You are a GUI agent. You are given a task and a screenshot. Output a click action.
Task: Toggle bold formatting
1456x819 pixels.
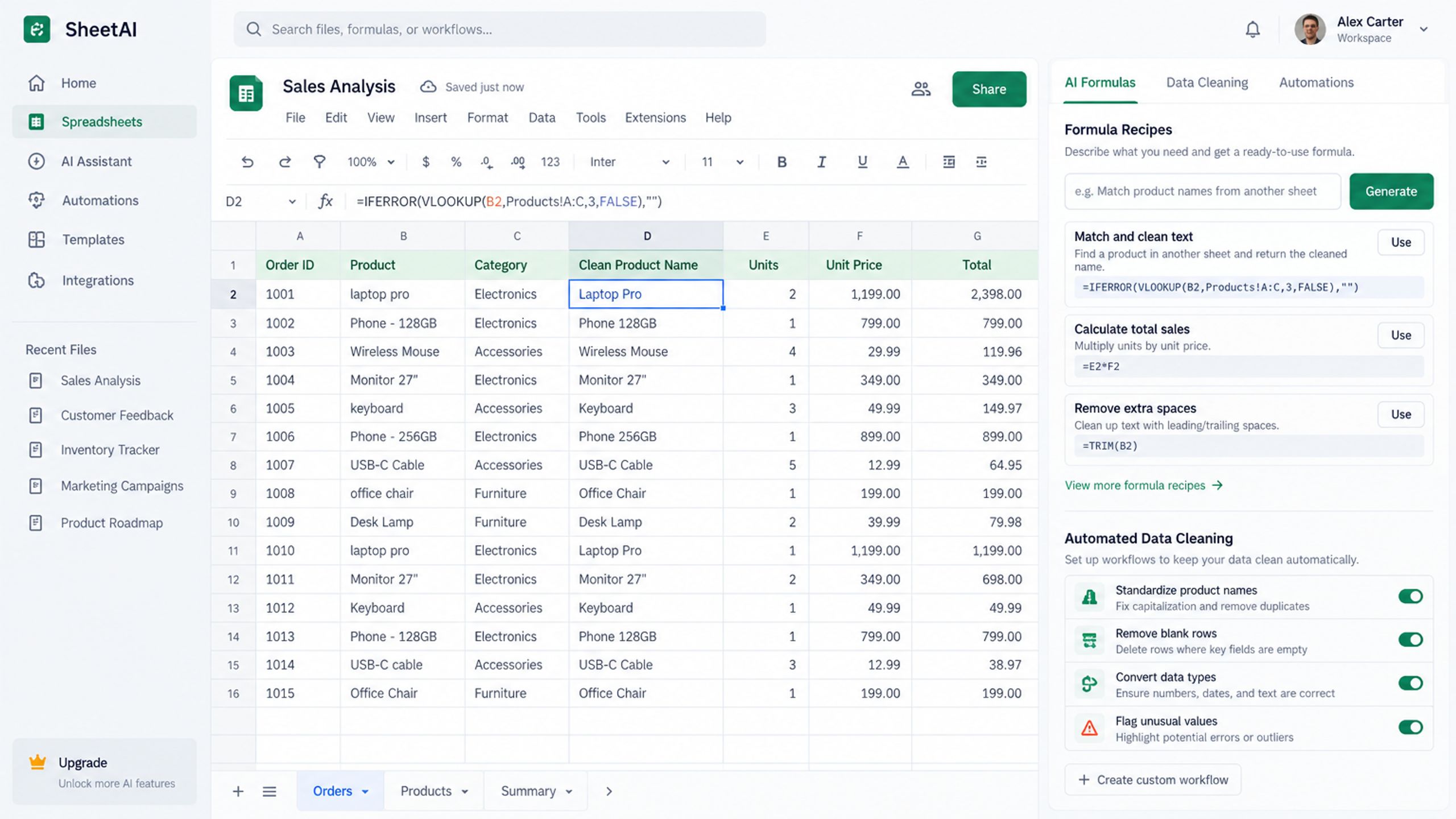pos(782,162)
